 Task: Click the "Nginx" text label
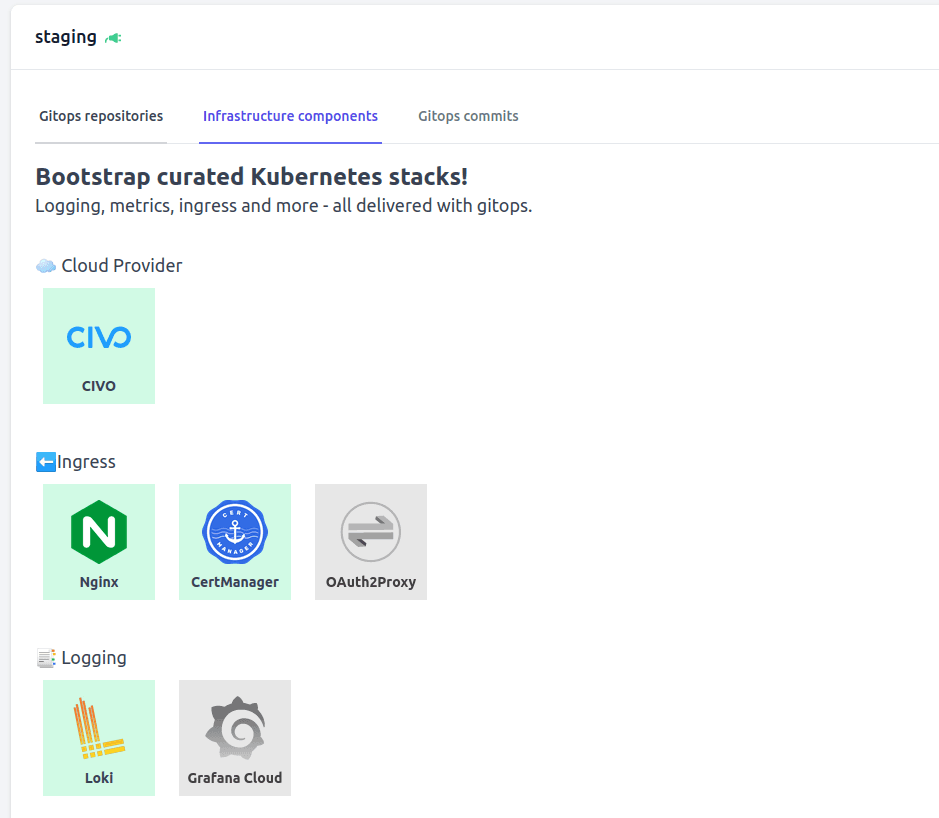99,582
